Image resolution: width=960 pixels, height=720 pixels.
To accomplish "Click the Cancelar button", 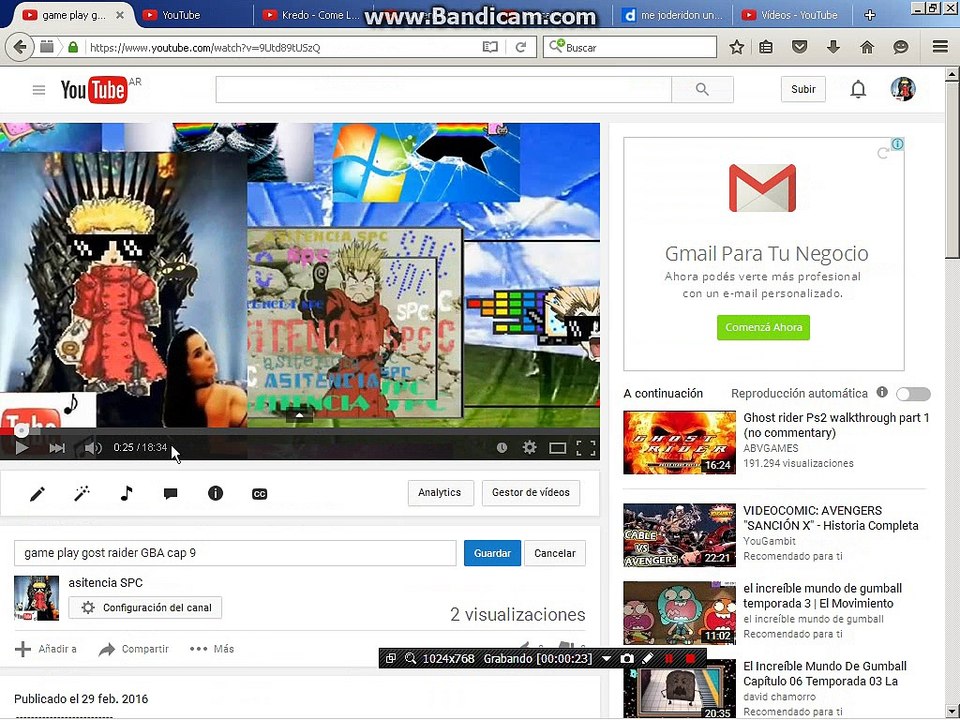I will tap(555, 553).
